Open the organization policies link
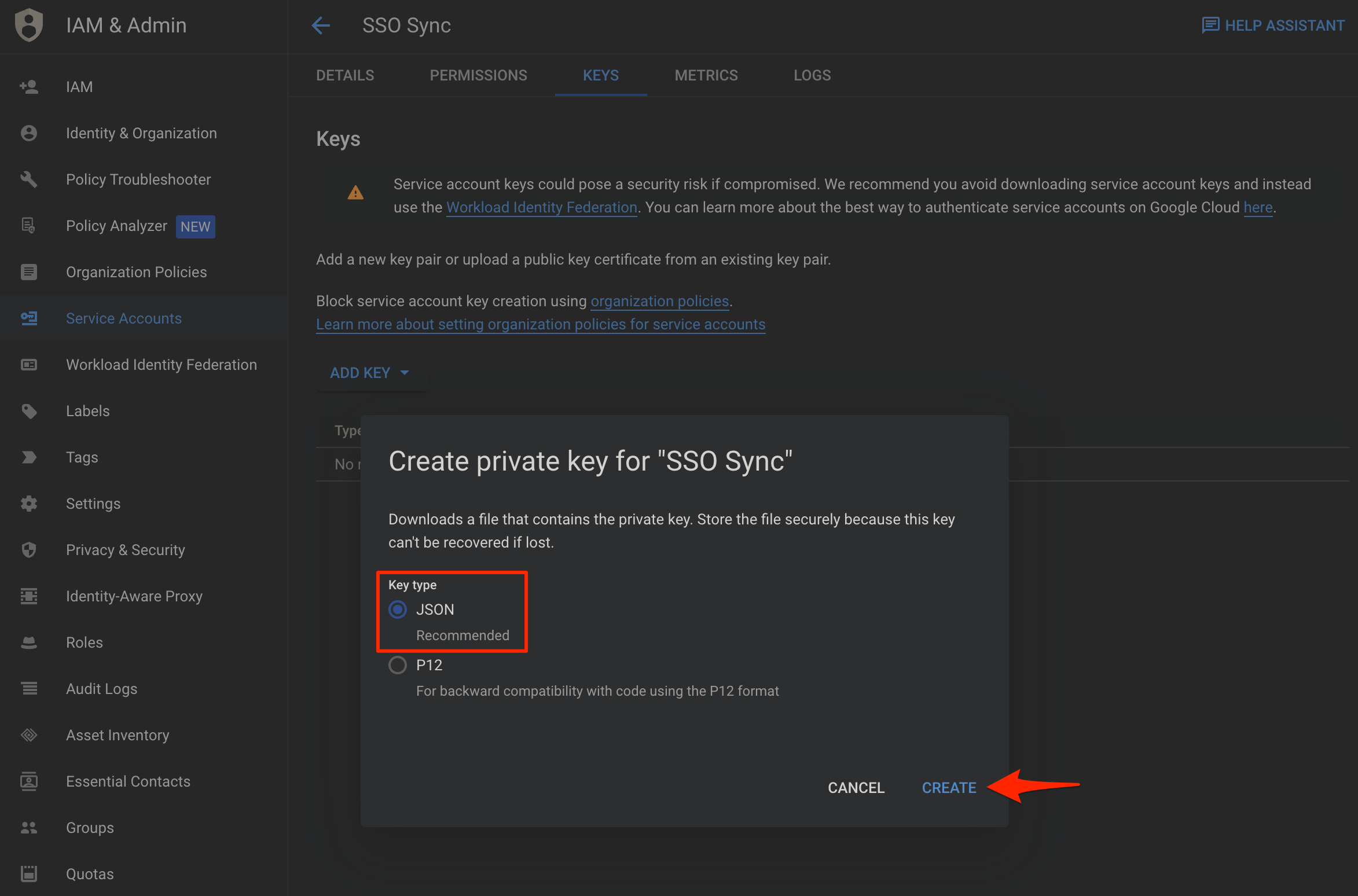Image resolution: width=1358 pixels, height=896 pixels. (659, 301)
